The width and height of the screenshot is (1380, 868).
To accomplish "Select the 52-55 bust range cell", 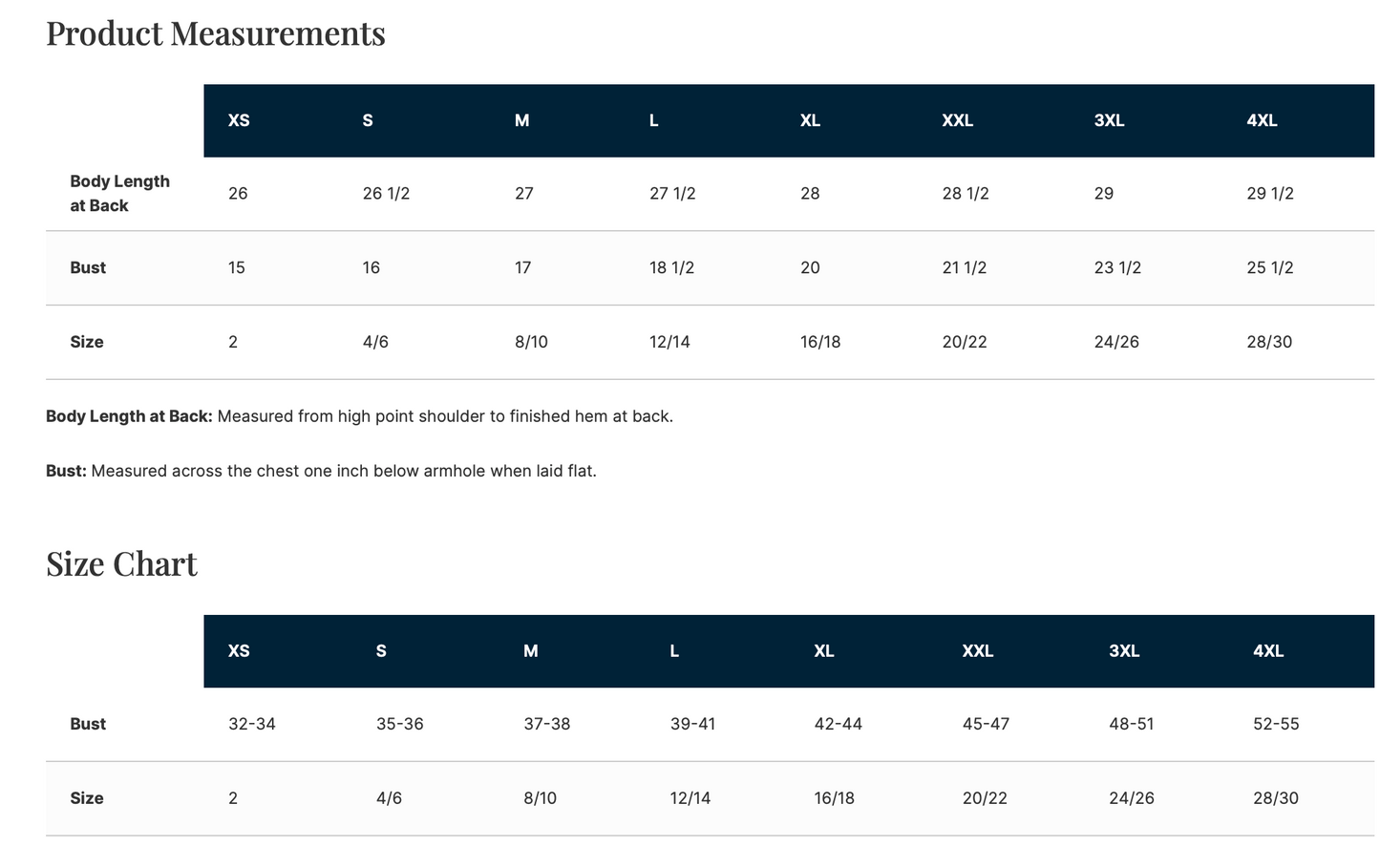I will pos(1276,724).
